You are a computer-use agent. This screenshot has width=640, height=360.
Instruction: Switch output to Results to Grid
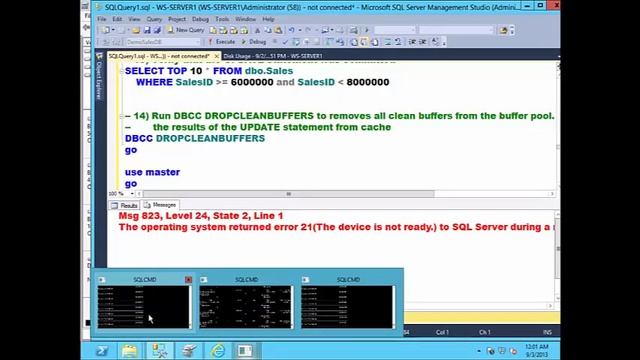click(x=364, y=42)
